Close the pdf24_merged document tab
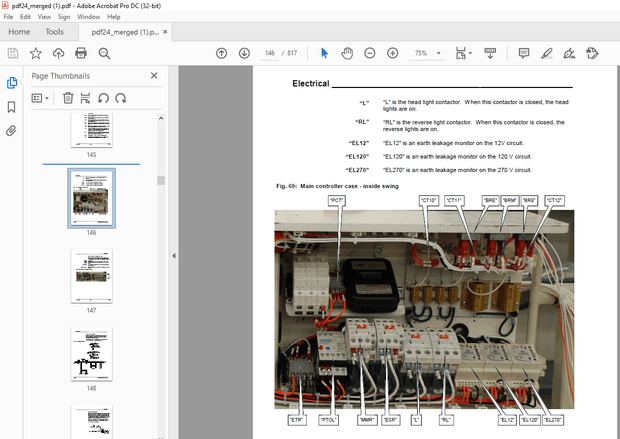The height and width of the screenshot is (439, 620). (165, 32)
